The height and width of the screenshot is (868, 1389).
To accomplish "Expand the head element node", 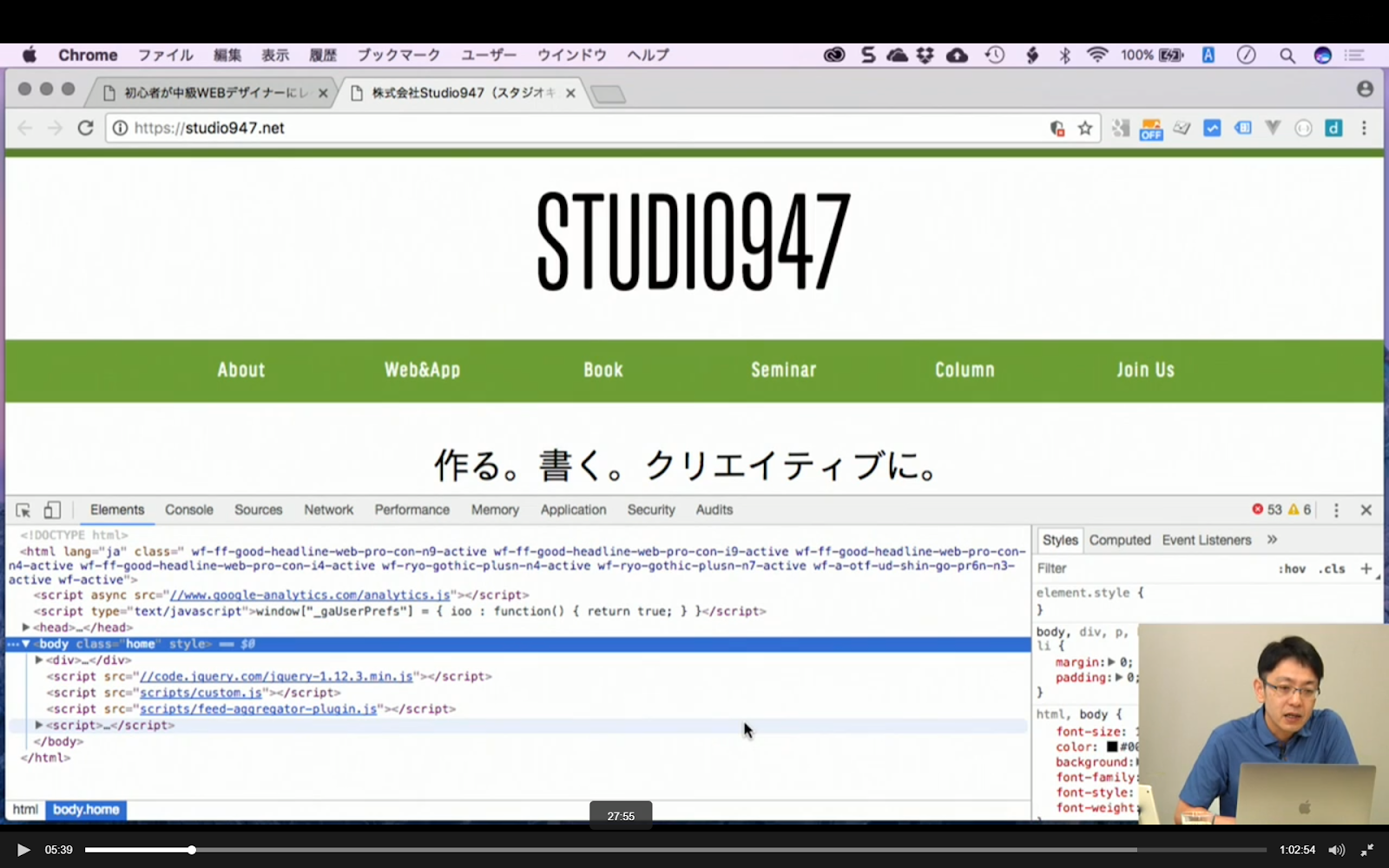I will [x=26, y=627].
